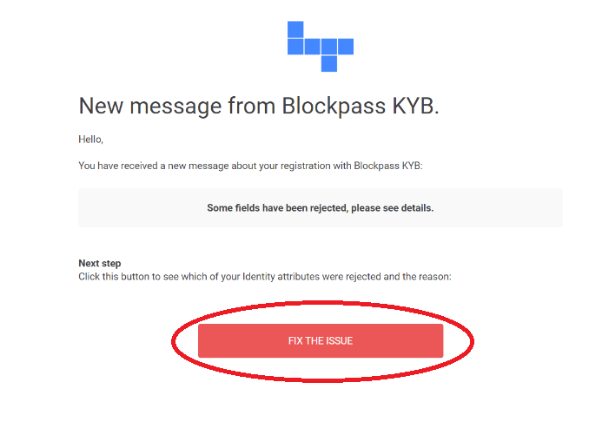Click the bold 'Next step' label
Image resolution: width=604 pixels, height=429 pixels.
click(100, 263)
